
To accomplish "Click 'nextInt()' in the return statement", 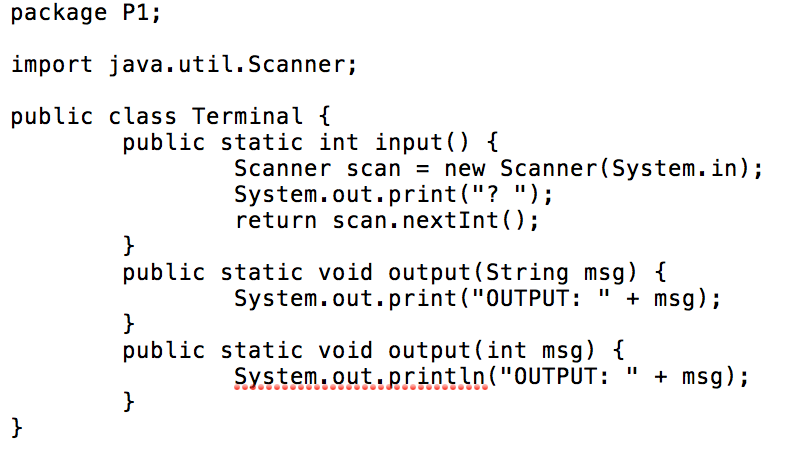I will click(463, 220).
